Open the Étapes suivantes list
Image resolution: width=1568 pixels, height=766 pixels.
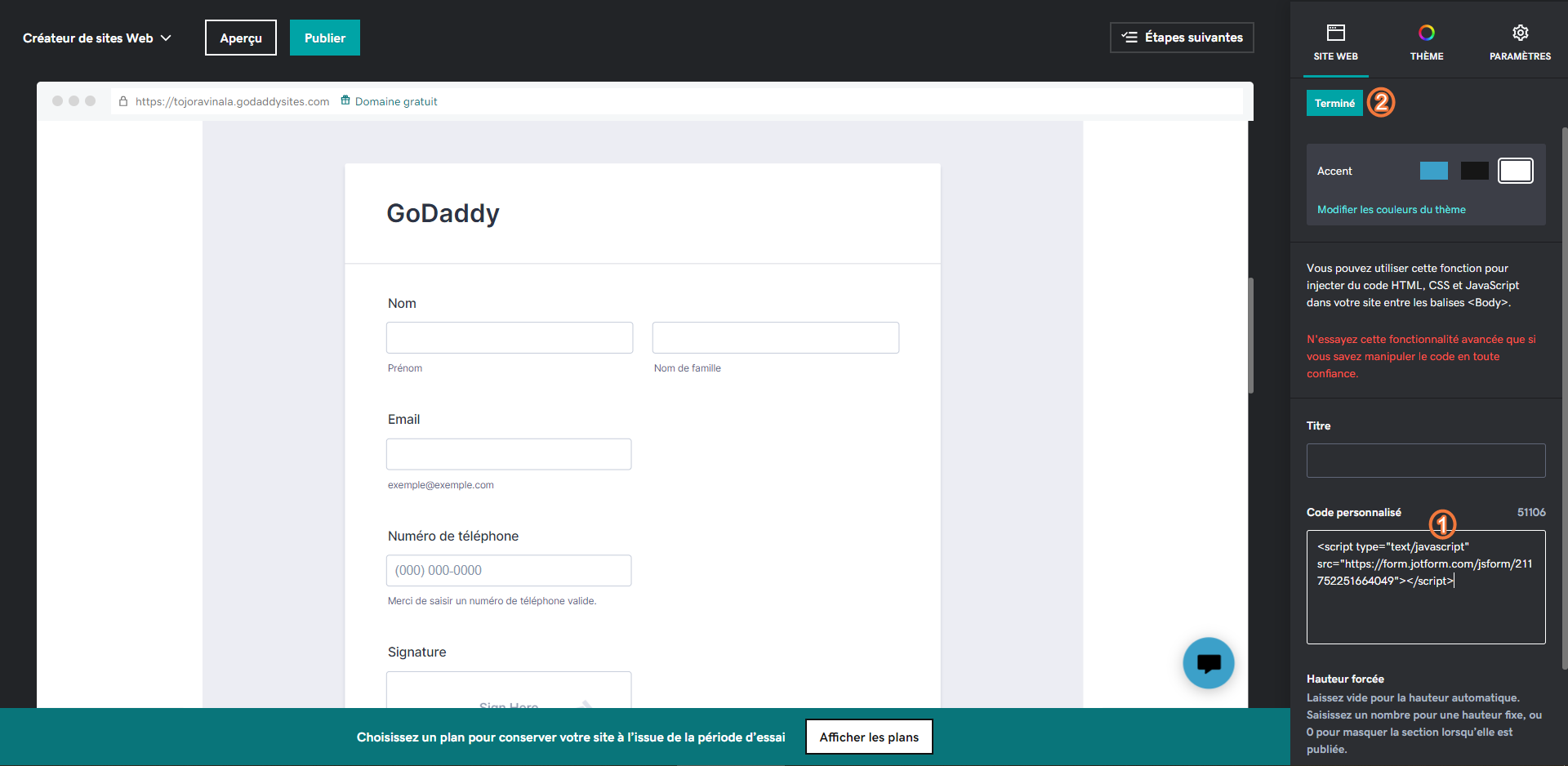point(1182,38)
